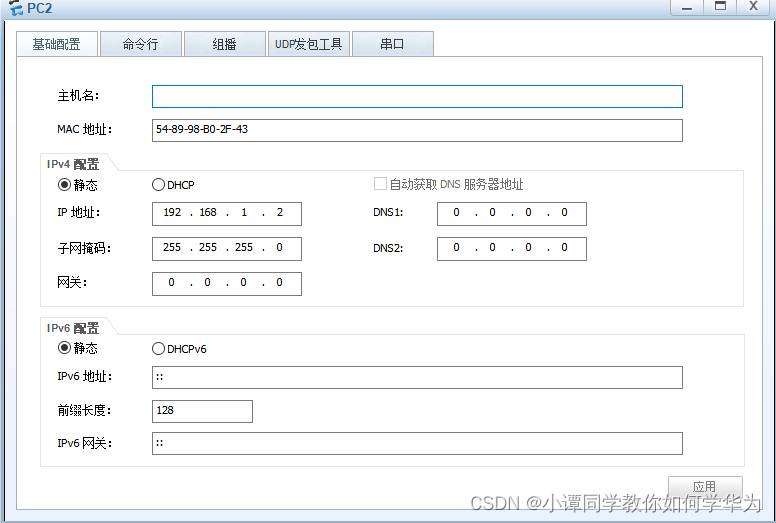This screenshot has height=523, width=776.
Task: Open the 组播 tab
Action: [x=225, y=44]
